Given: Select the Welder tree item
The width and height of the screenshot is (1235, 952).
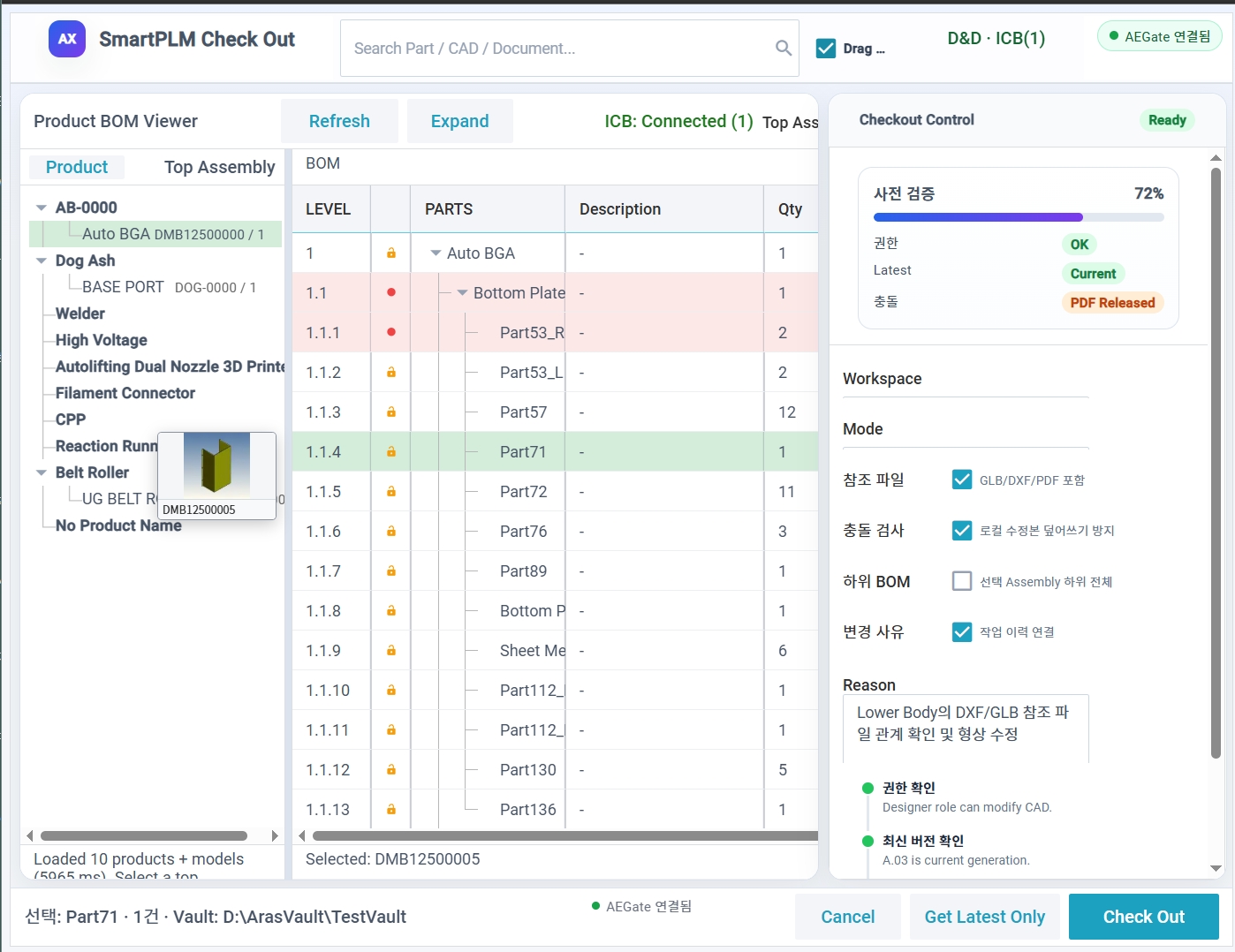Looking at the screenshot, I should [80, 314].
